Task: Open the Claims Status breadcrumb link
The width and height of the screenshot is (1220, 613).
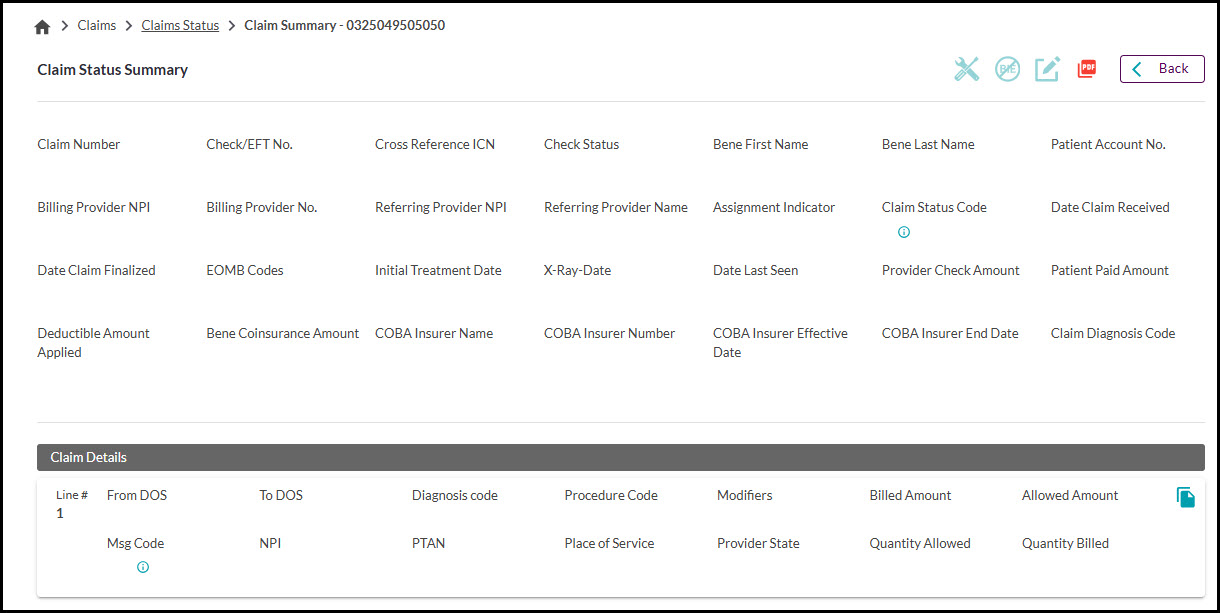Action: tap(180, 25)
